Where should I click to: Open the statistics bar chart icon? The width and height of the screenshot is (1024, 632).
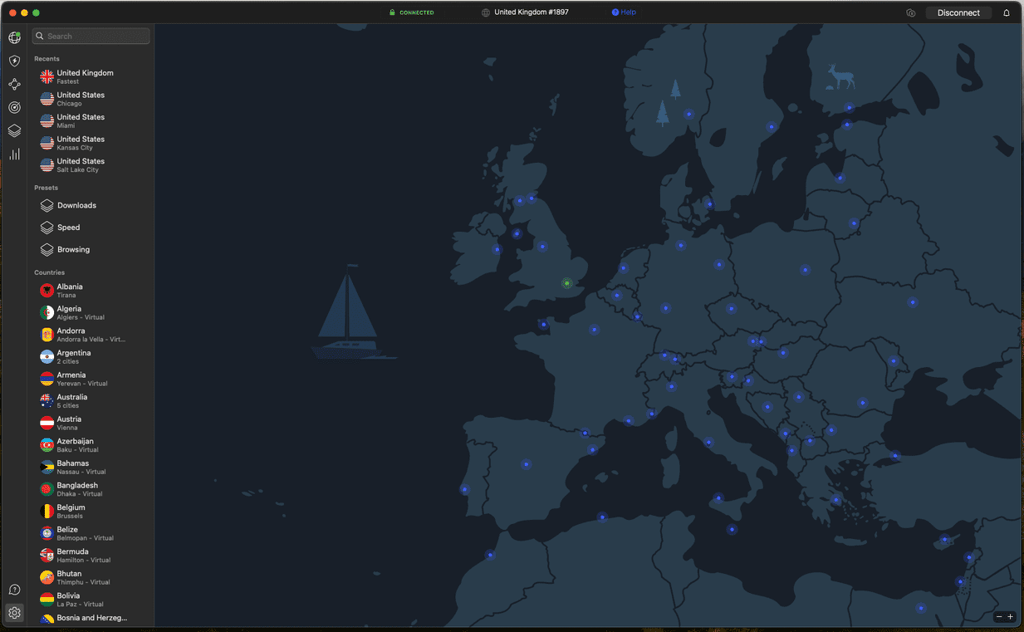(x=14, y=154)
